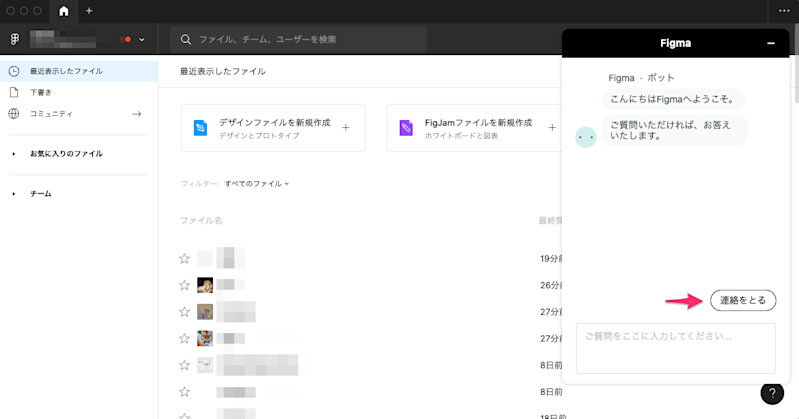799x419 pixels.
Task: Click the question mark help button
Action: point(772,392)
